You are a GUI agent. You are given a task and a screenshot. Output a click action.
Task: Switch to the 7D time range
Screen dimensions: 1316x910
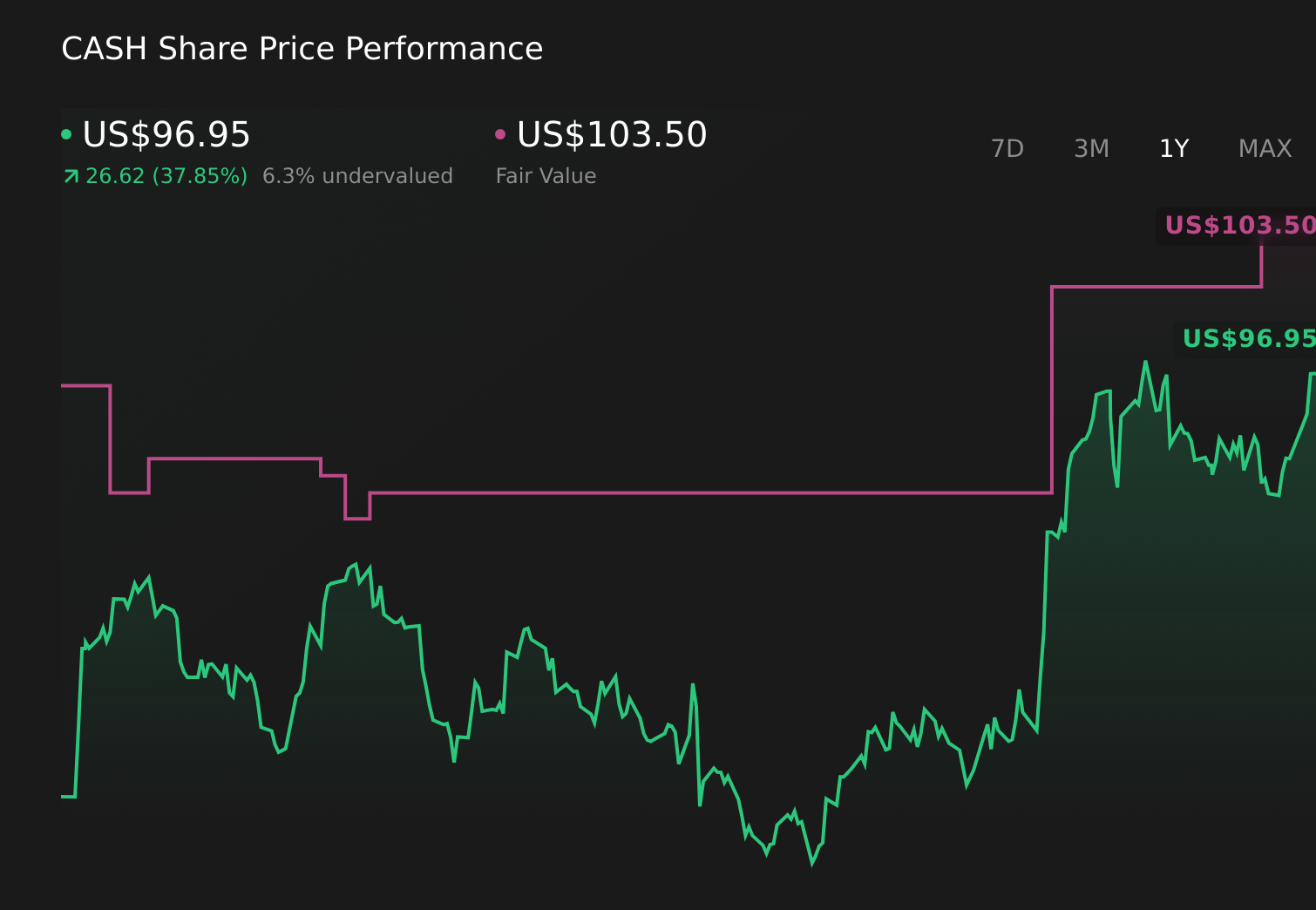1007,148
